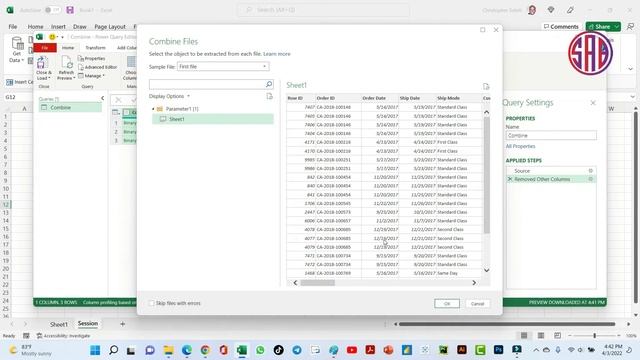Switch to the Sheet1 worksheet tab

pos(59,324)
